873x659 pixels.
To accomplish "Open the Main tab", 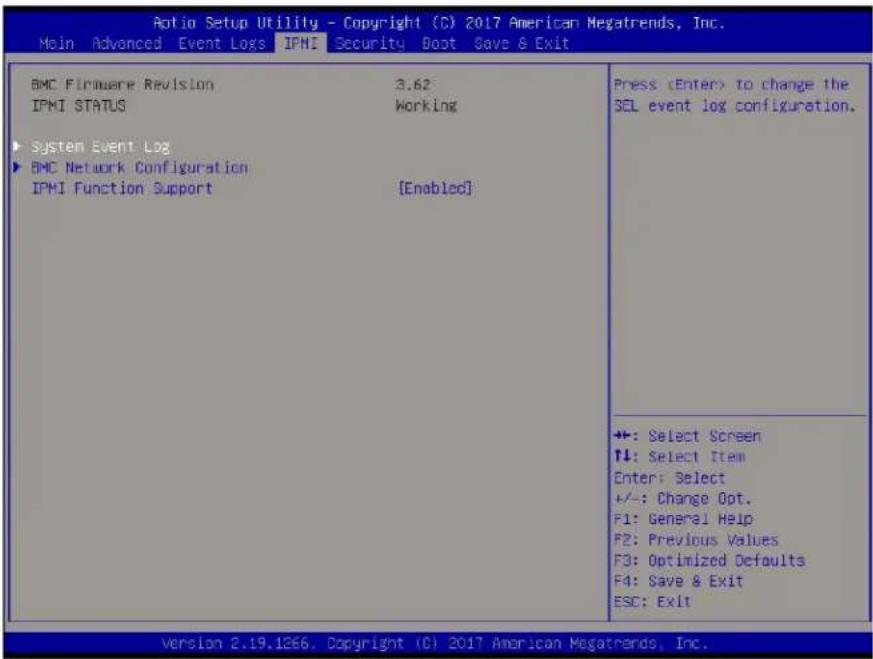I will click(56, 43).
